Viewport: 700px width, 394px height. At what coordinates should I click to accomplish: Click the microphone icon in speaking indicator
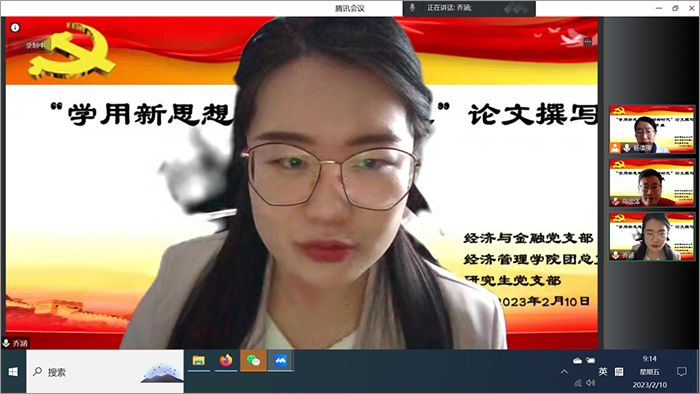point(412,8)
